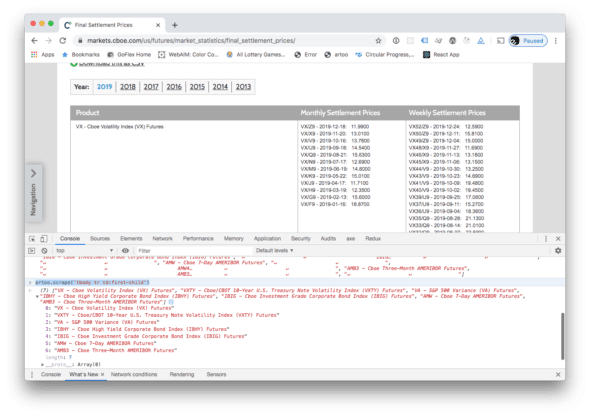Go forward with the forward arrow
590x416 pixels.
click(x=49, y=41)
